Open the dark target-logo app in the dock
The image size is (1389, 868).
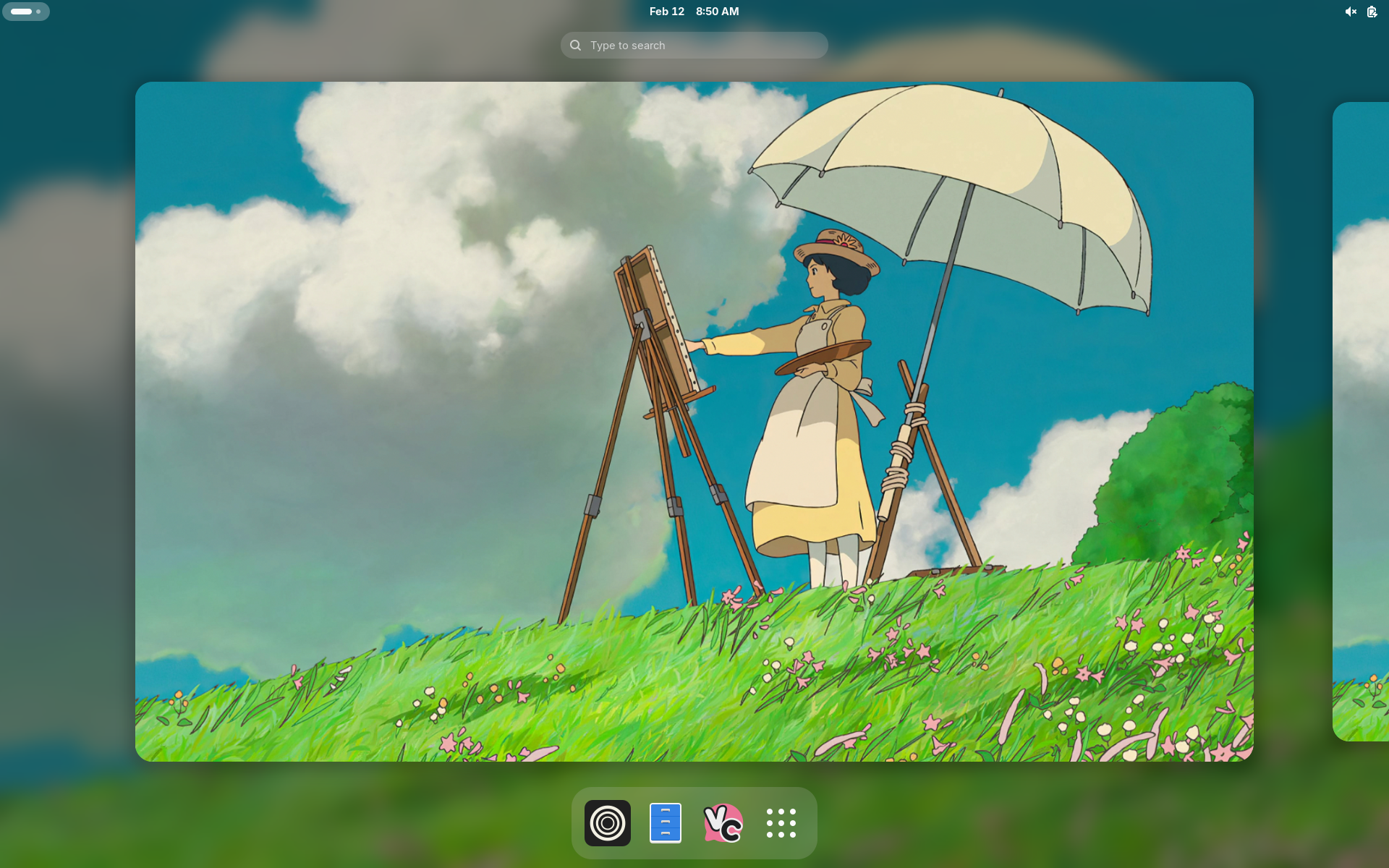tap(608, 823)
